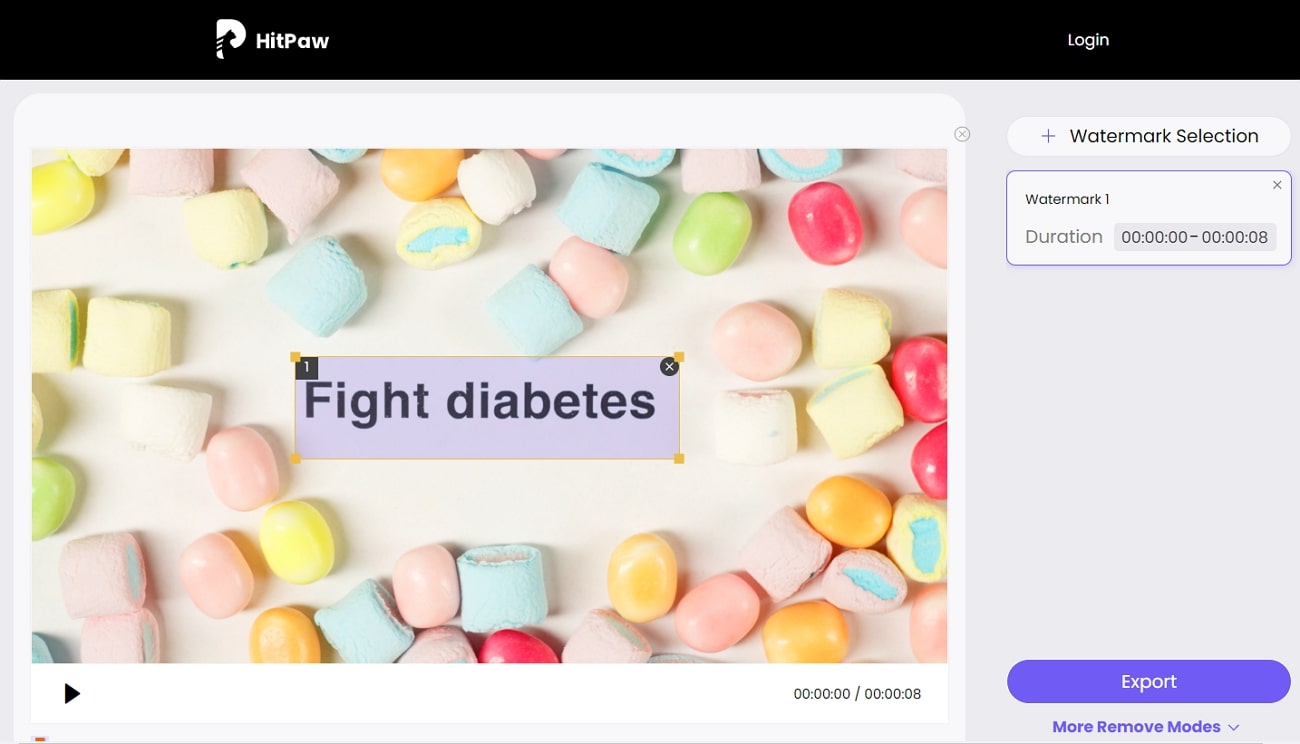Close the video editor panel

pyautogui.click(x=962, y=134)
